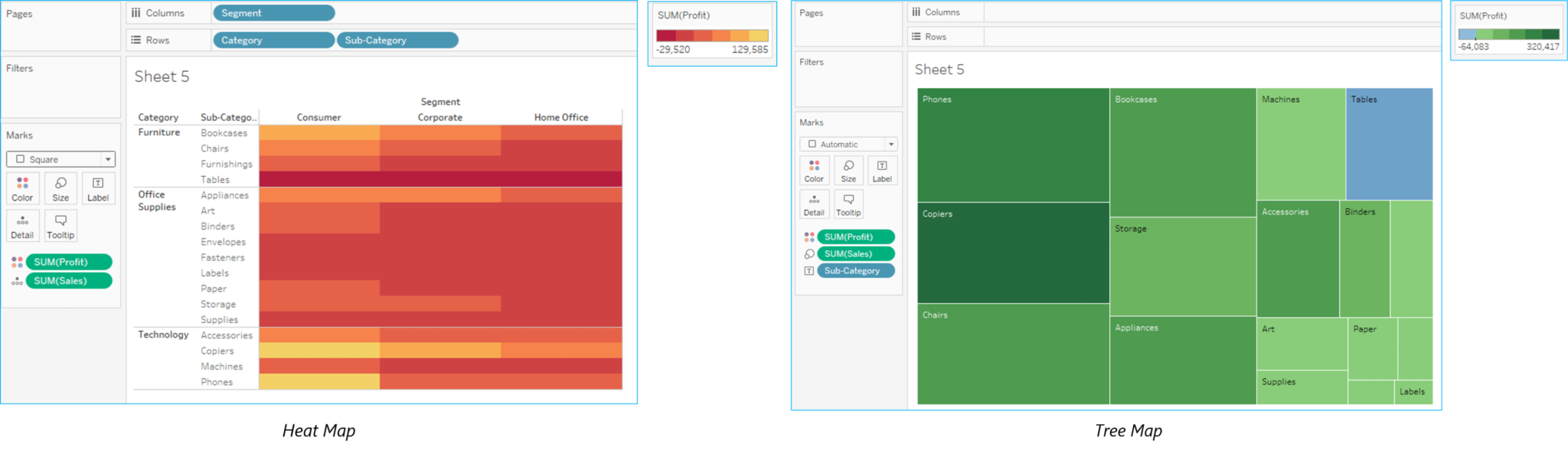The height and width of the screenshot is (451, 1568).
Task: Click Detail button in the Automatic marks card
Action: [x=814, y=204]
